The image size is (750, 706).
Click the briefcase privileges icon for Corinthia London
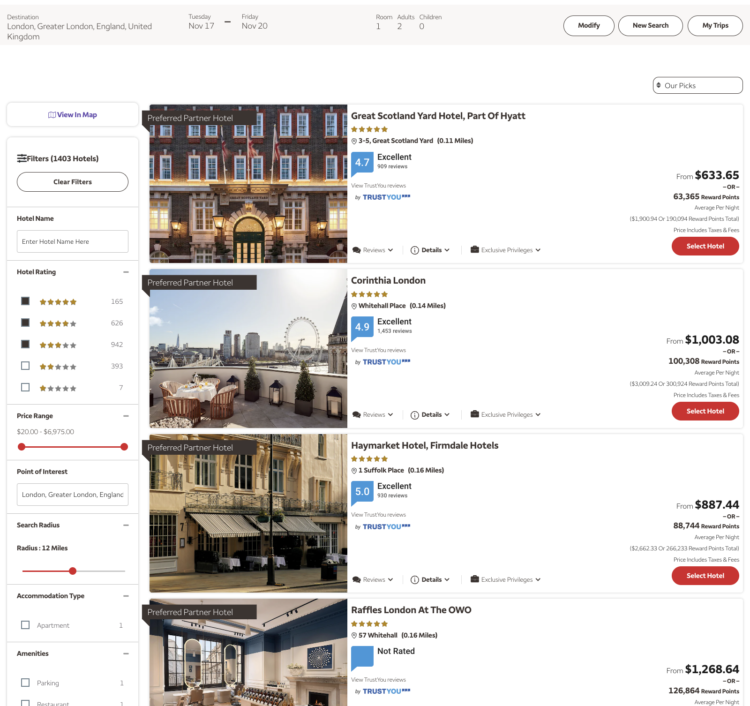(x=474, y=414)
